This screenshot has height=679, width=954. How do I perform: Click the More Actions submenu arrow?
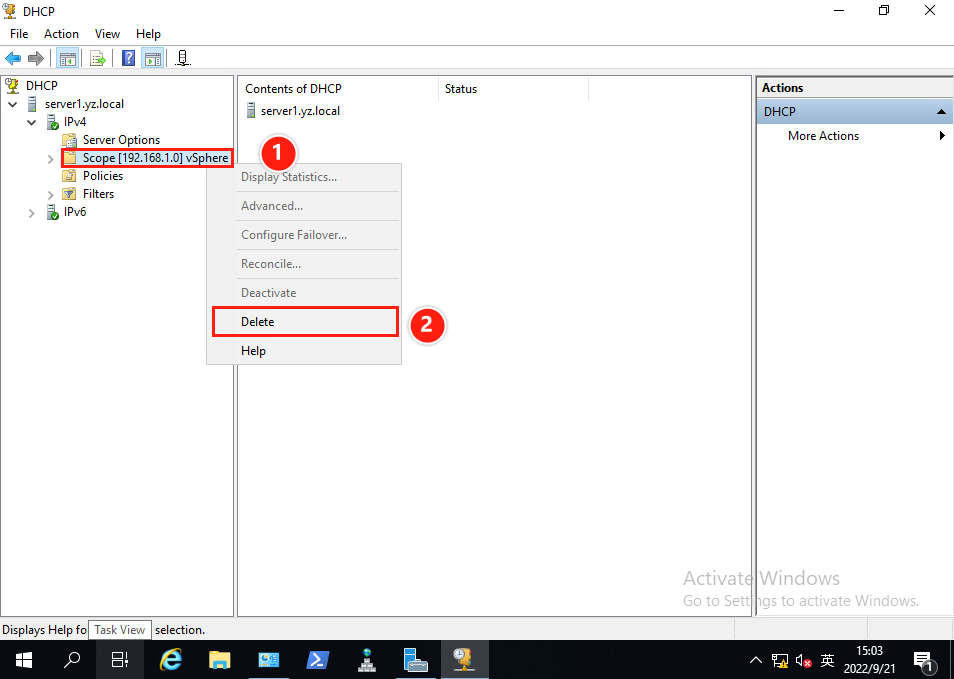pos(942,136)
